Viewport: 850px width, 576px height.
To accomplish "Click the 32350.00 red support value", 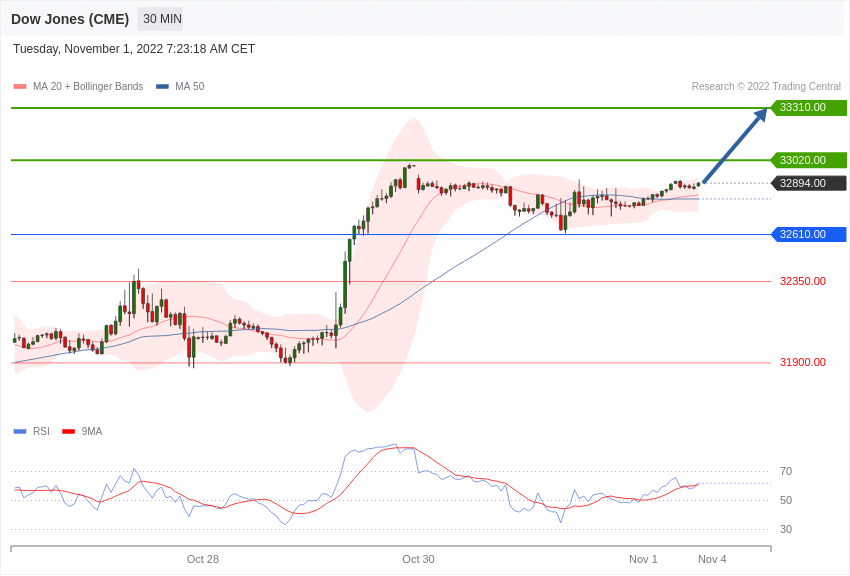I will pyautogui.click(x=803, y=281).
